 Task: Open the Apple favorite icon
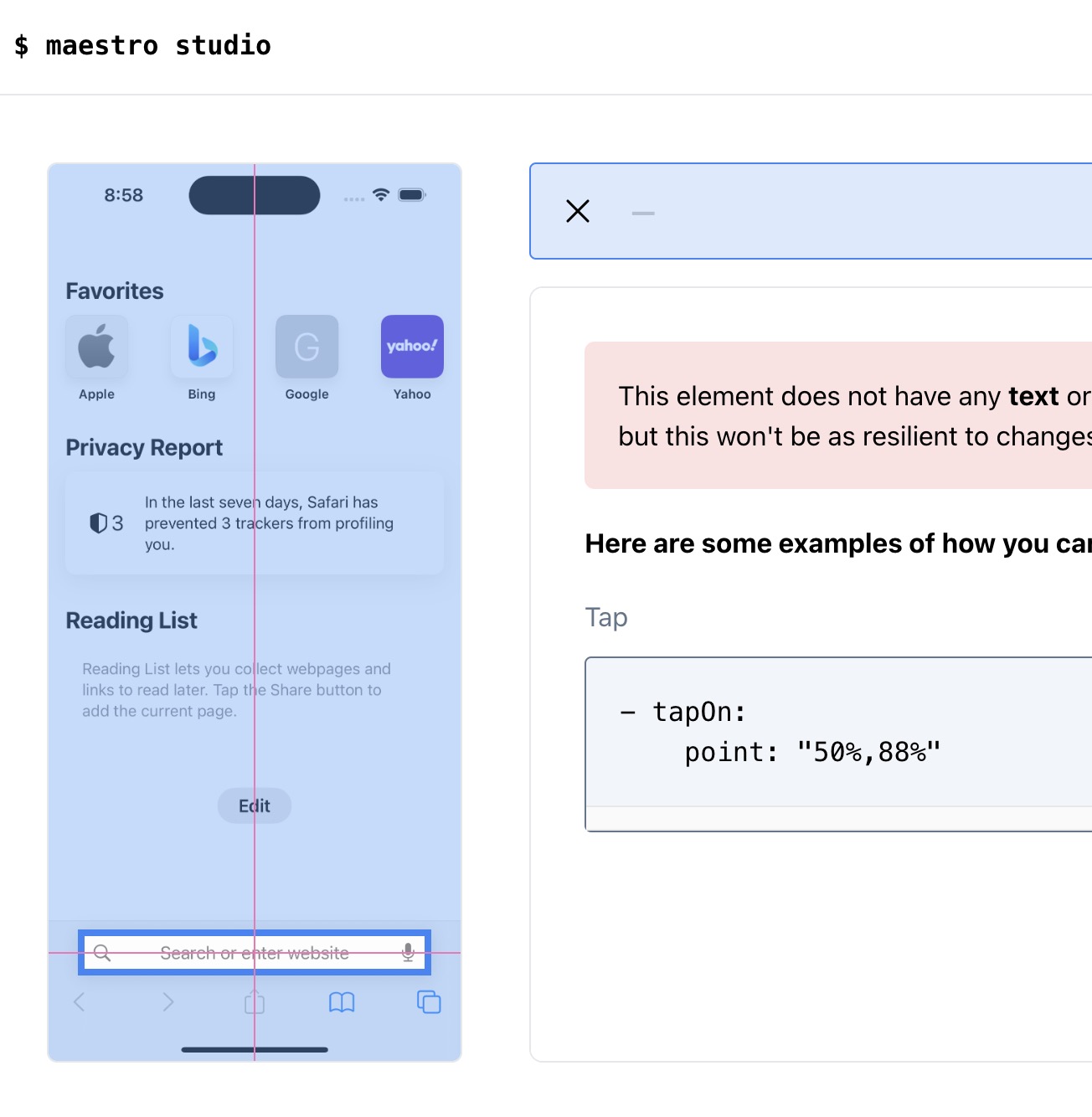(97, 347)
